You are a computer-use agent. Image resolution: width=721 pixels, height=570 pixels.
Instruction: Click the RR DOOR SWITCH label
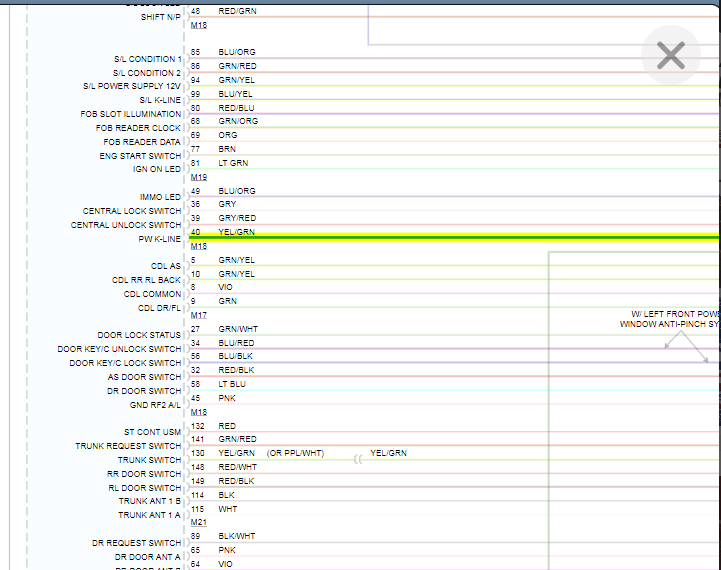144,474
